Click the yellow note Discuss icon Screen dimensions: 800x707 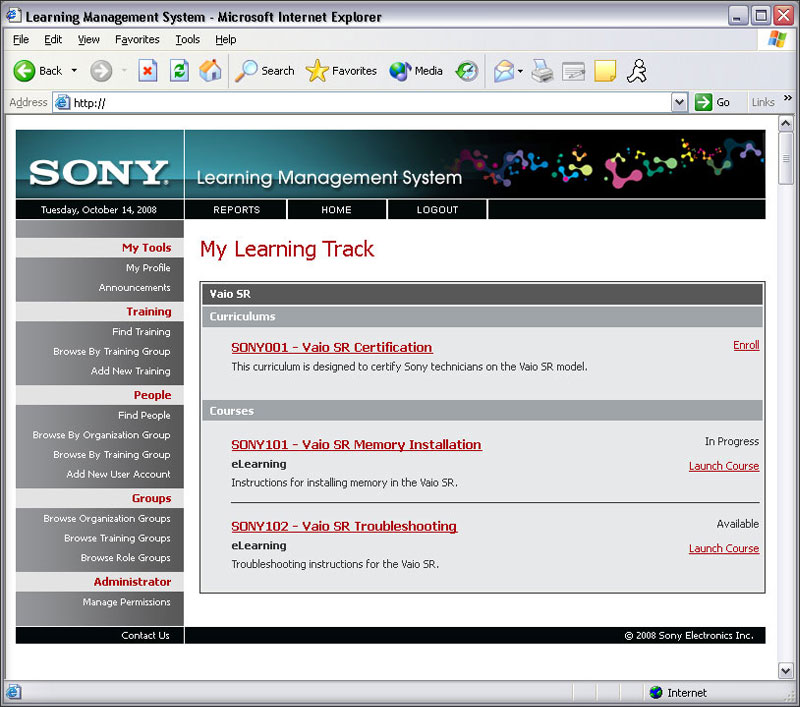[605, 71]
